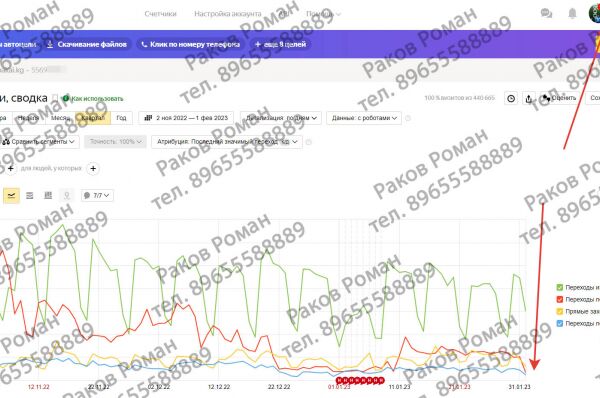Toggle the green legend checkbox Переходы и…
Screen dimensions: 600x398
(x=560, y=287)
